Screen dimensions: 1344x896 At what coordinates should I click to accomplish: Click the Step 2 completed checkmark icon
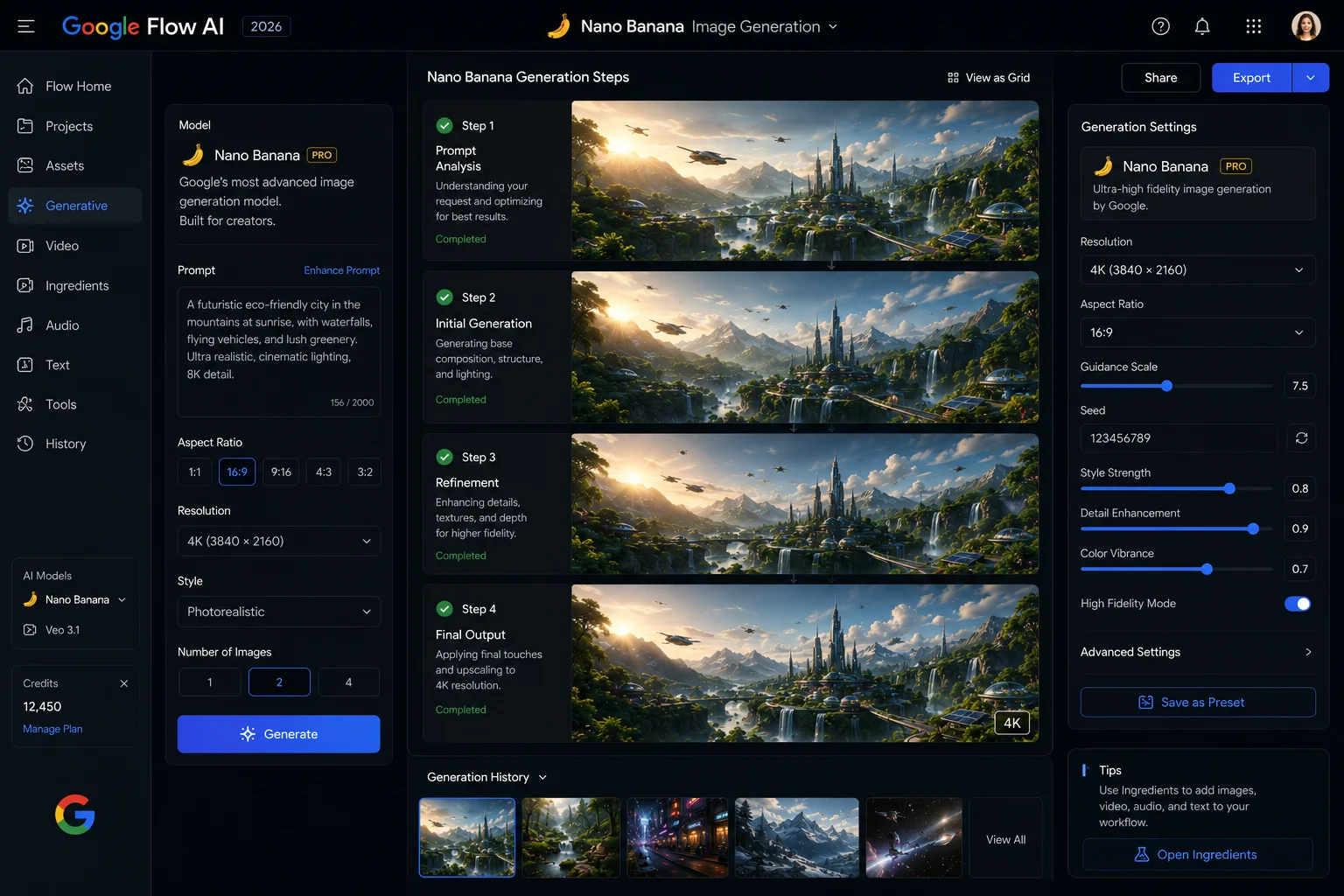click(x=444, y=297)
